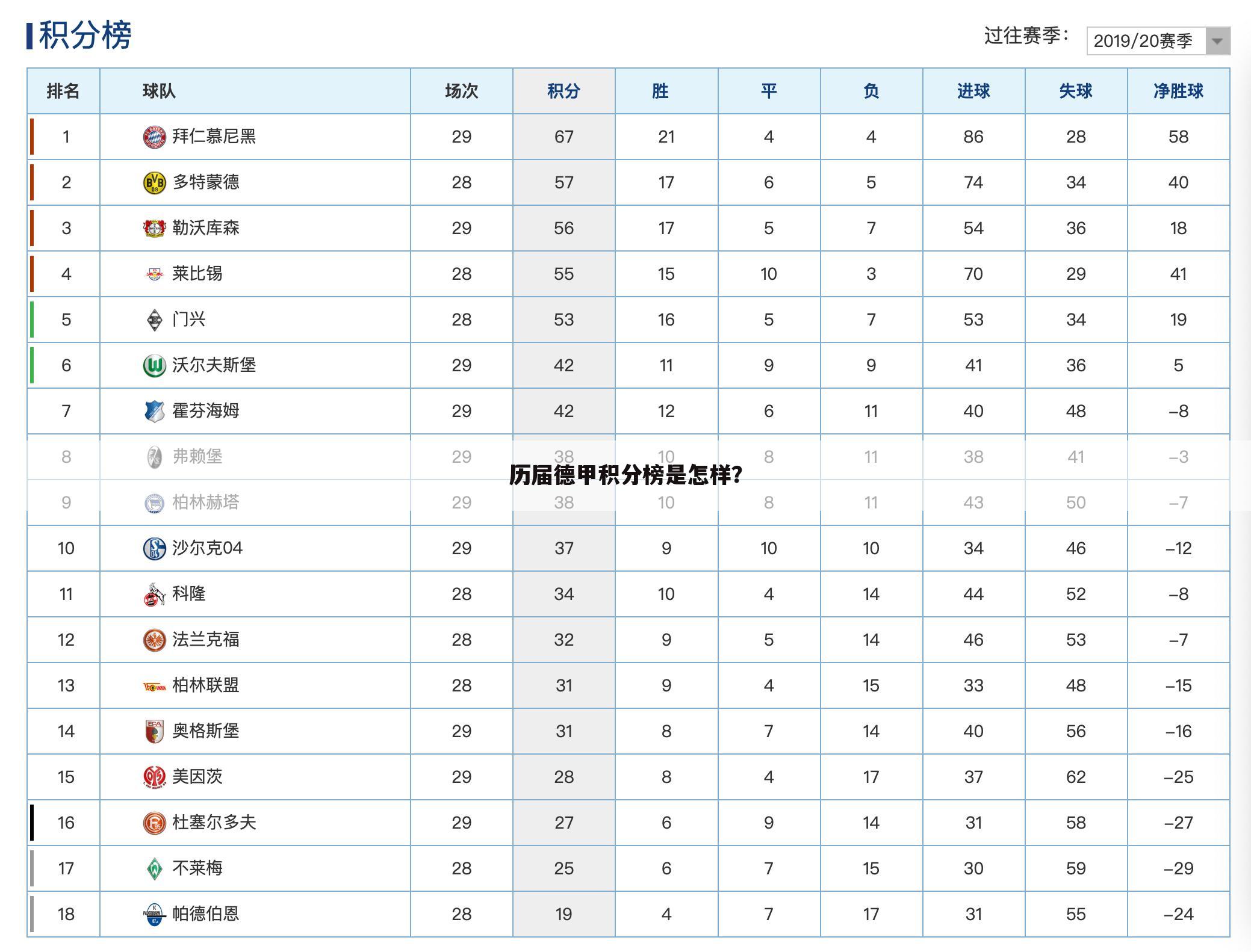This screenshot has height=952, width=1251.
Task: Click the Bayern Munich club logo
Action: [x=154, y=137]
